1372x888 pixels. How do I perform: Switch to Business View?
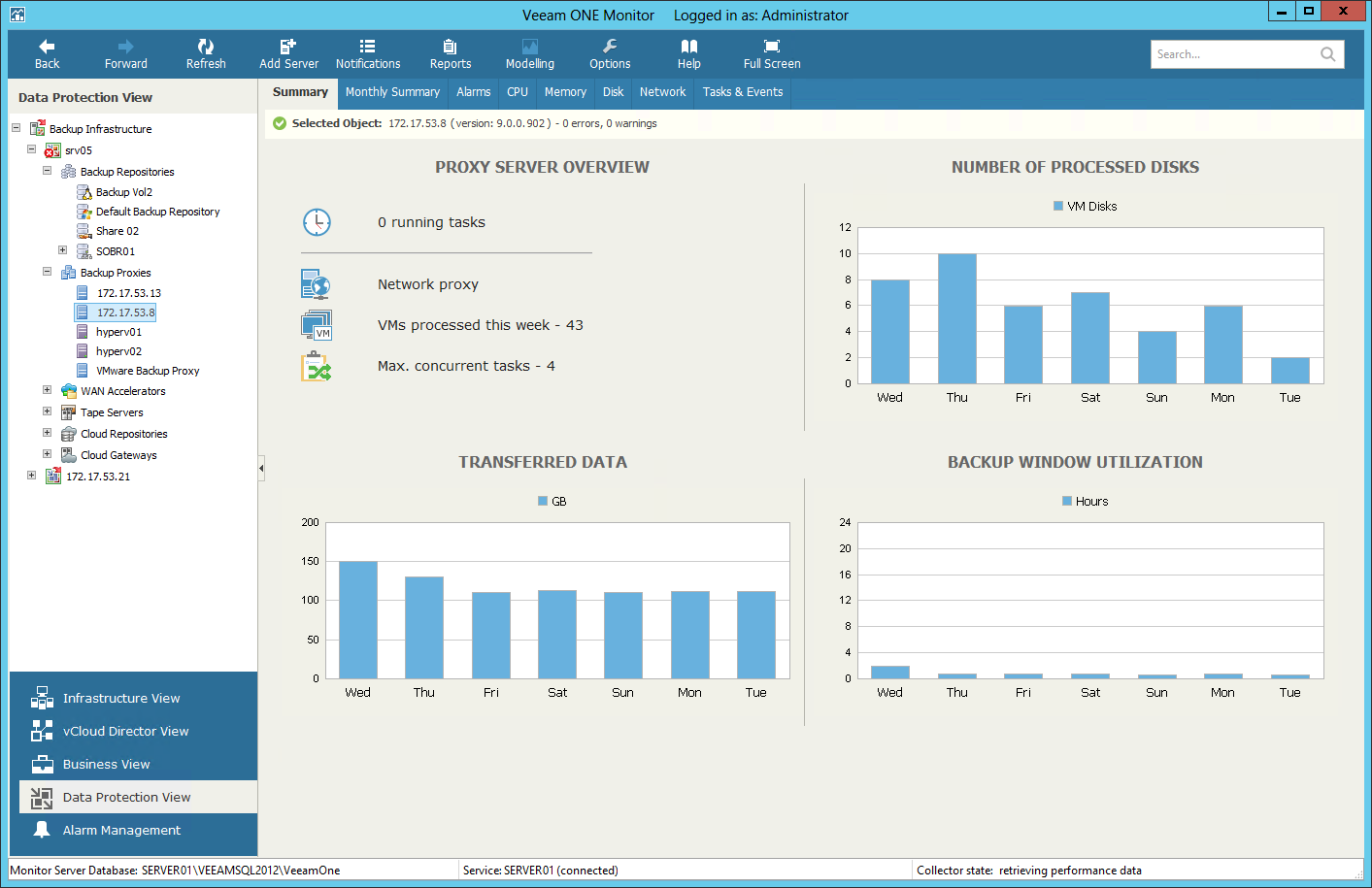106,764
